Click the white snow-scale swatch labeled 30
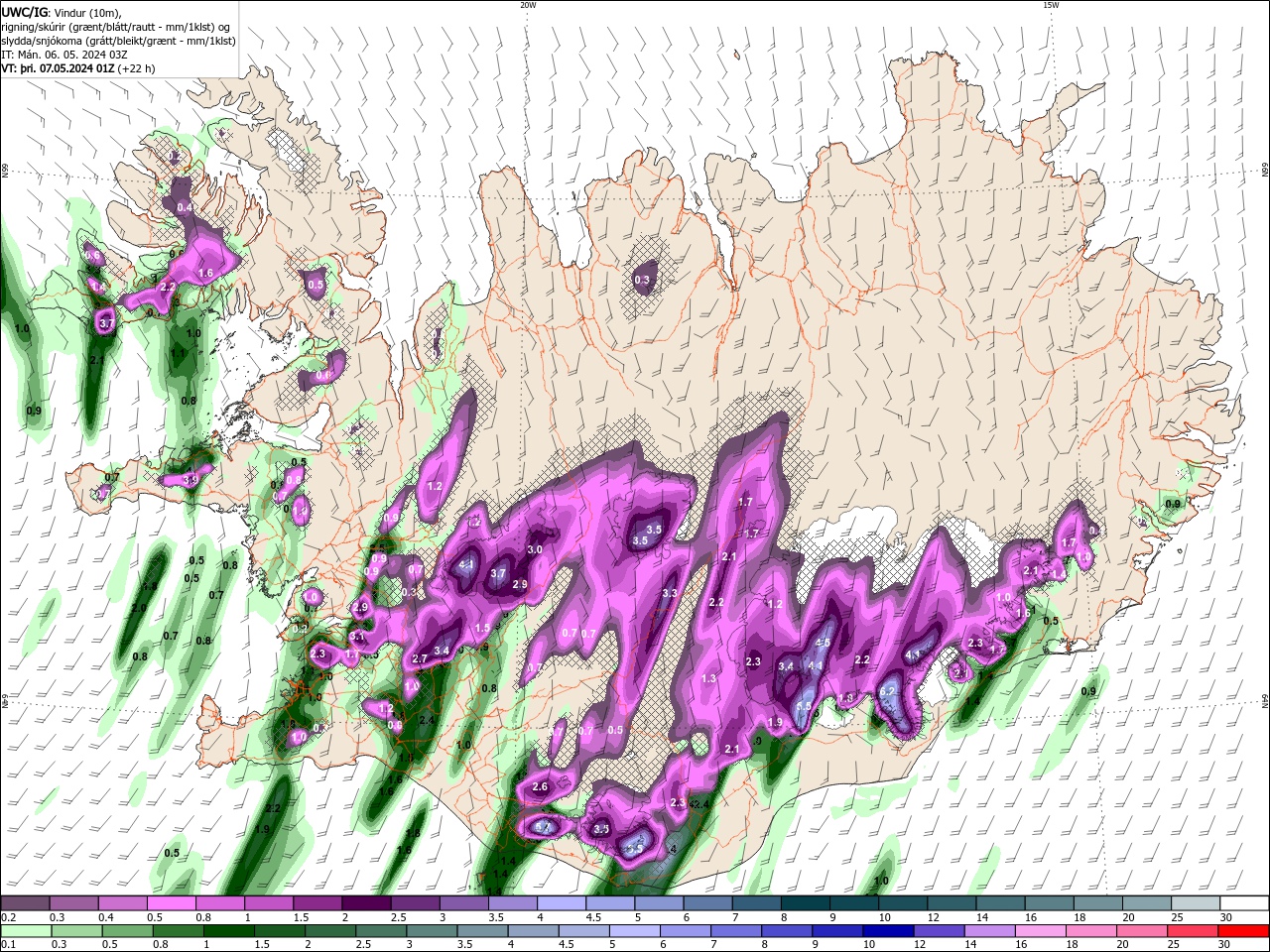 1243,902
